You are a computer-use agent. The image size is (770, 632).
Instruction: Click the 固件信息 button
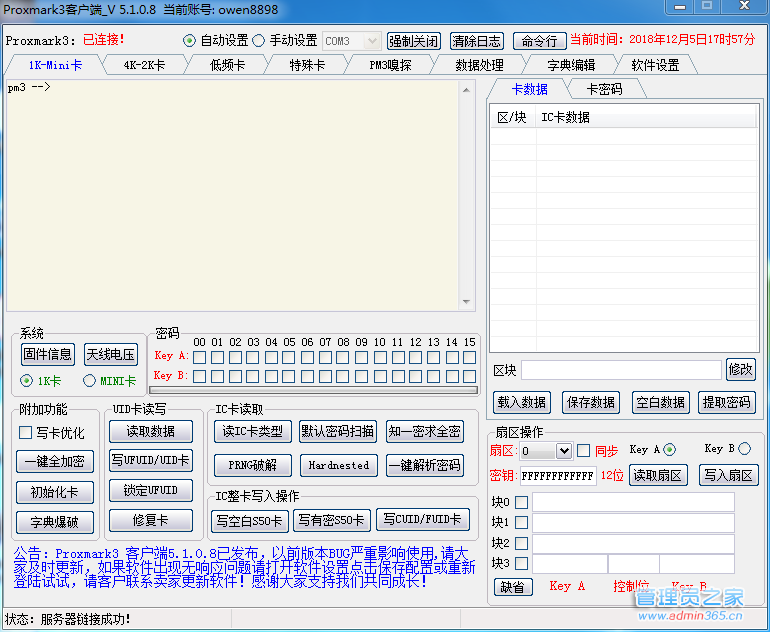[x=48, y=355]
